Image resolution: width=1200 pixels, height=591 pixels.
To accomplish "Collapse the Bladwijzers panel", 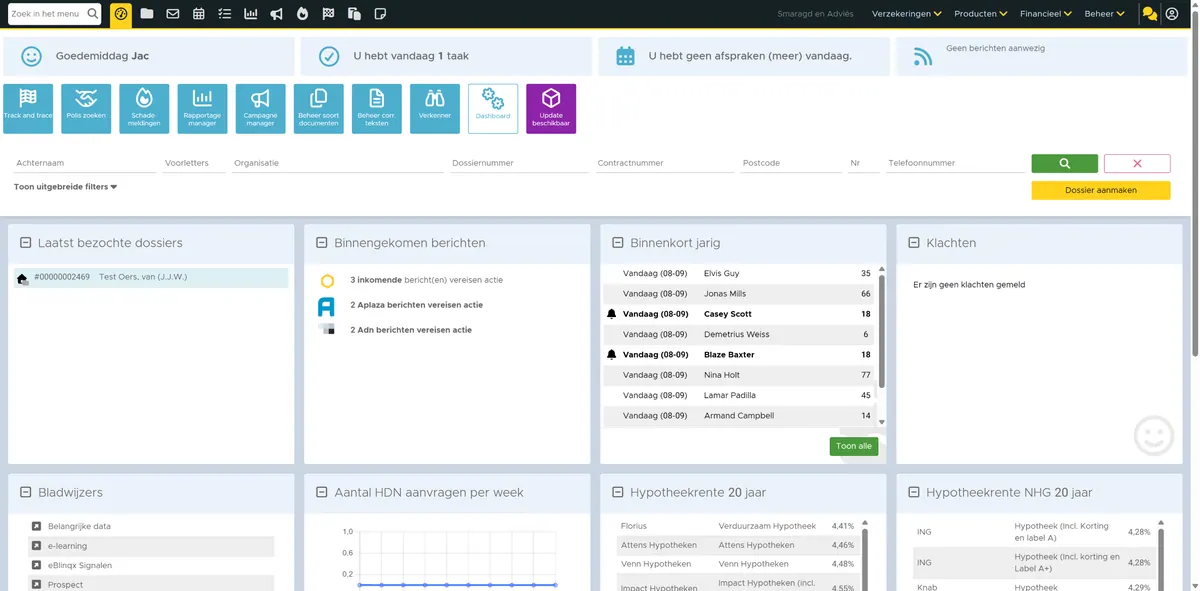I will click(24, 492).
